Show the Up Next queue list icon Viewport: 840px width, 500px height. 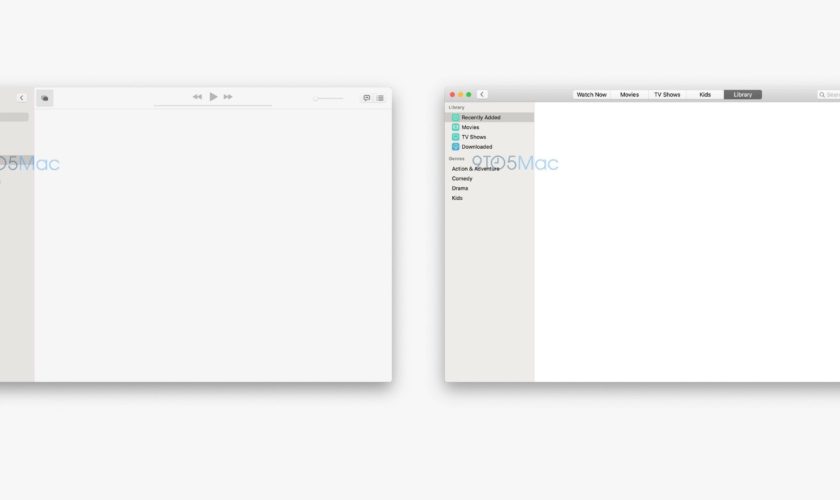click(380, 98)
